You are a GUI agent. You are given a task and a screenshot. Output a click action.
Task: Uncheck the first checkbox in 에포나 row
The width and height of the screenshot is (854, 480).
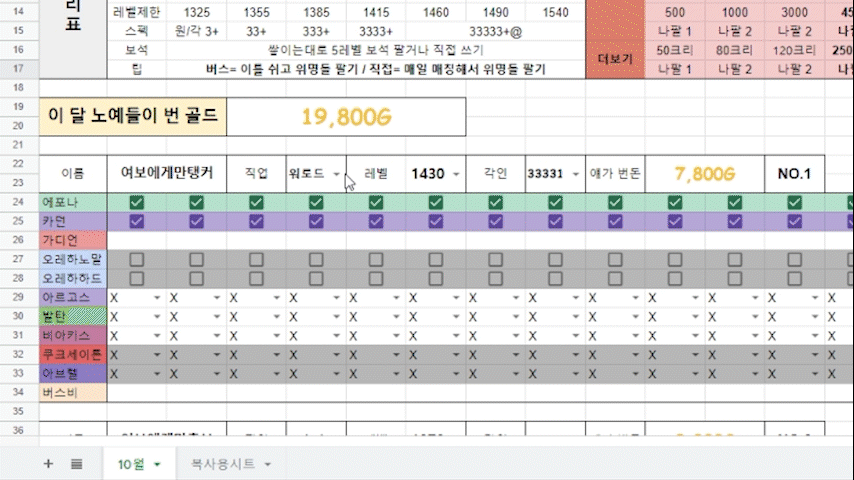tap(137, 203)
